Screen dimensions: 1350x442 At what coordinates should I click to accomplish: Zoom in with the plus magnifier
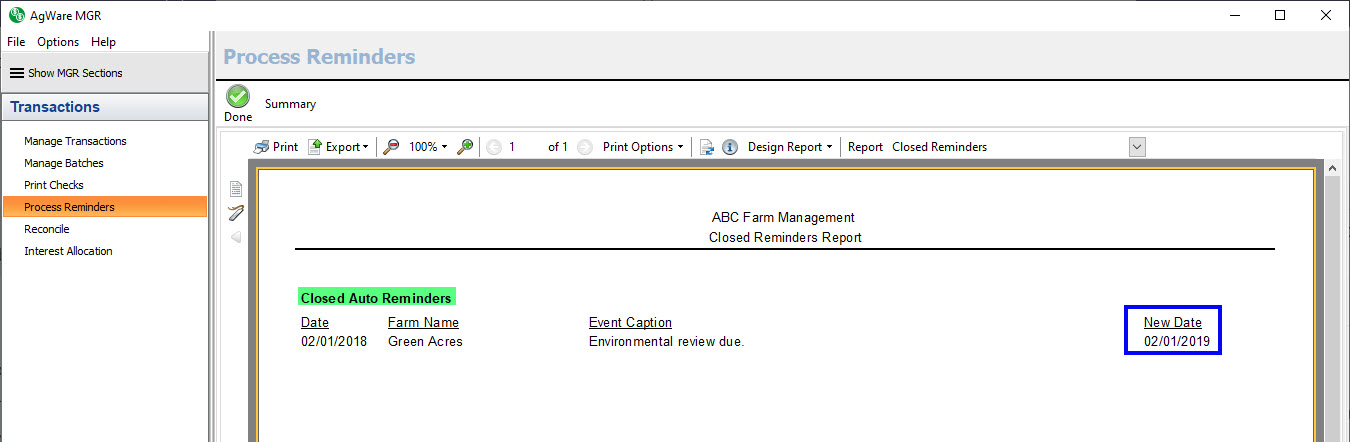[x=465, y=147]
